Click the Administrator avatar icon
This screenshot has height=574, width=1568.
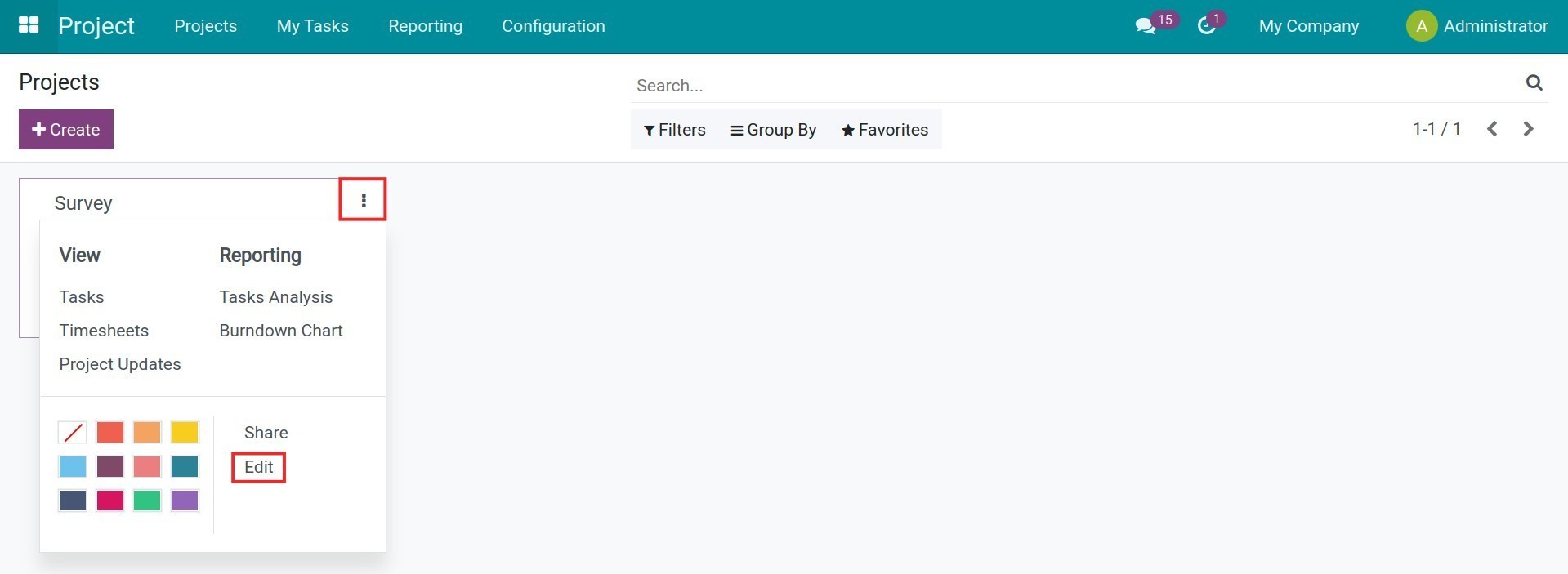[x=1421, y=26]
